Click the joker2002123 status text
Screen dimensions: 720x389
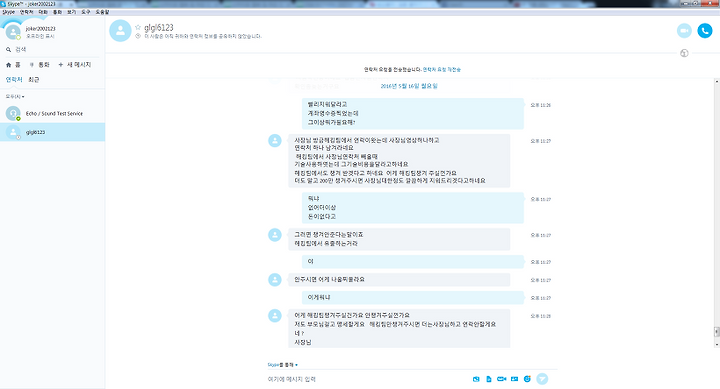point(40,36)
